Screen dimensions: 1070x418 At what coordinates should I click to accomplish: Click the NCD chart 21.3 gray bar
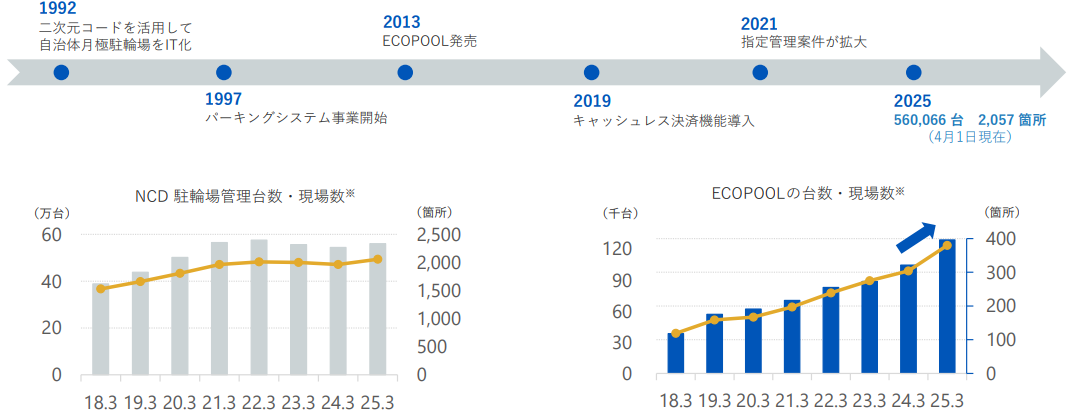pos(219,309)
